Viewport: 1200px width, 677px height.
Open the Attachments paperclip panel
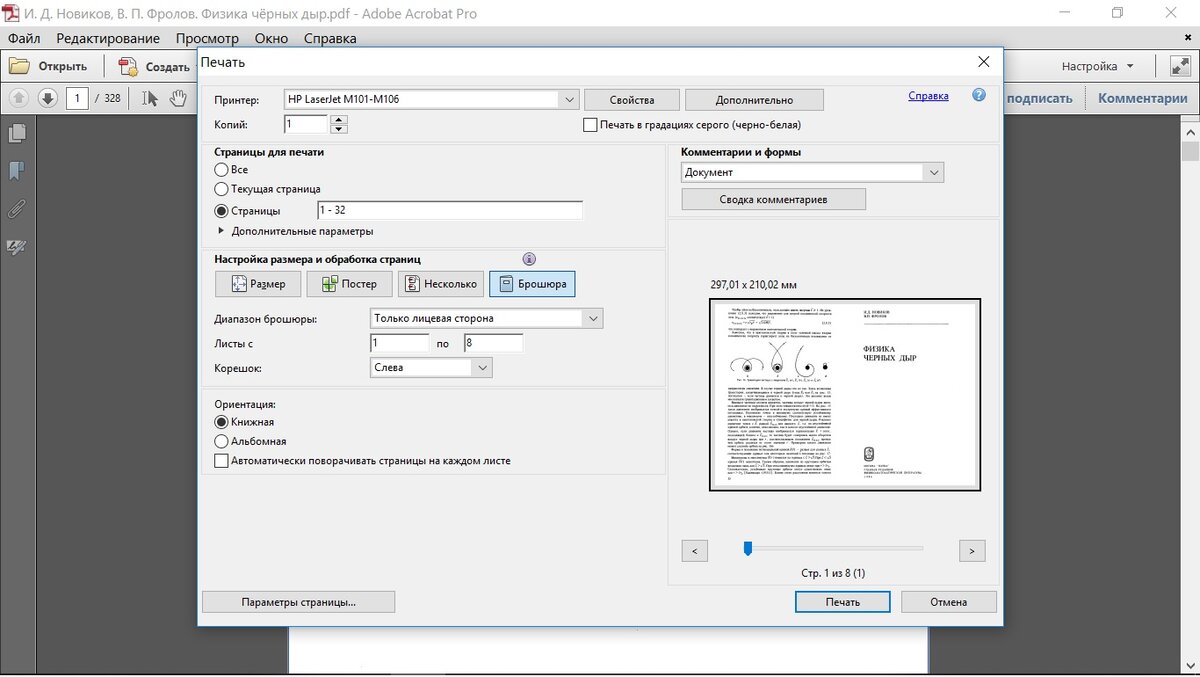[17, 209]
